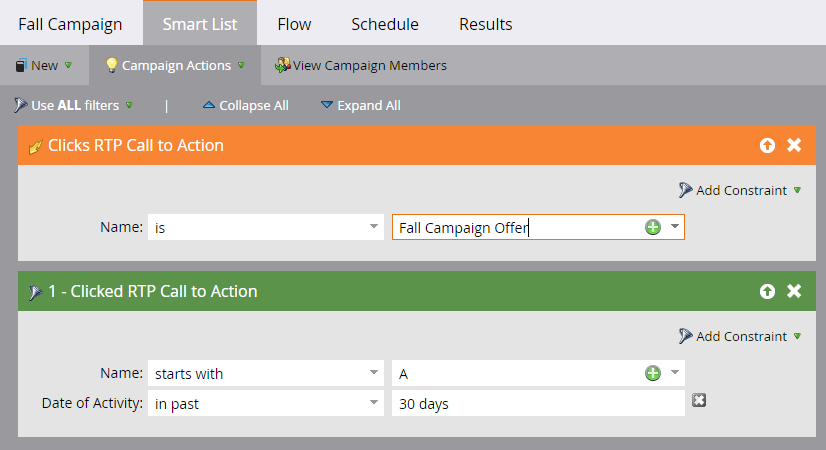826x450 pixels.
Task: Expand the 'is' operator dropdown
Action: coord(374,227)
